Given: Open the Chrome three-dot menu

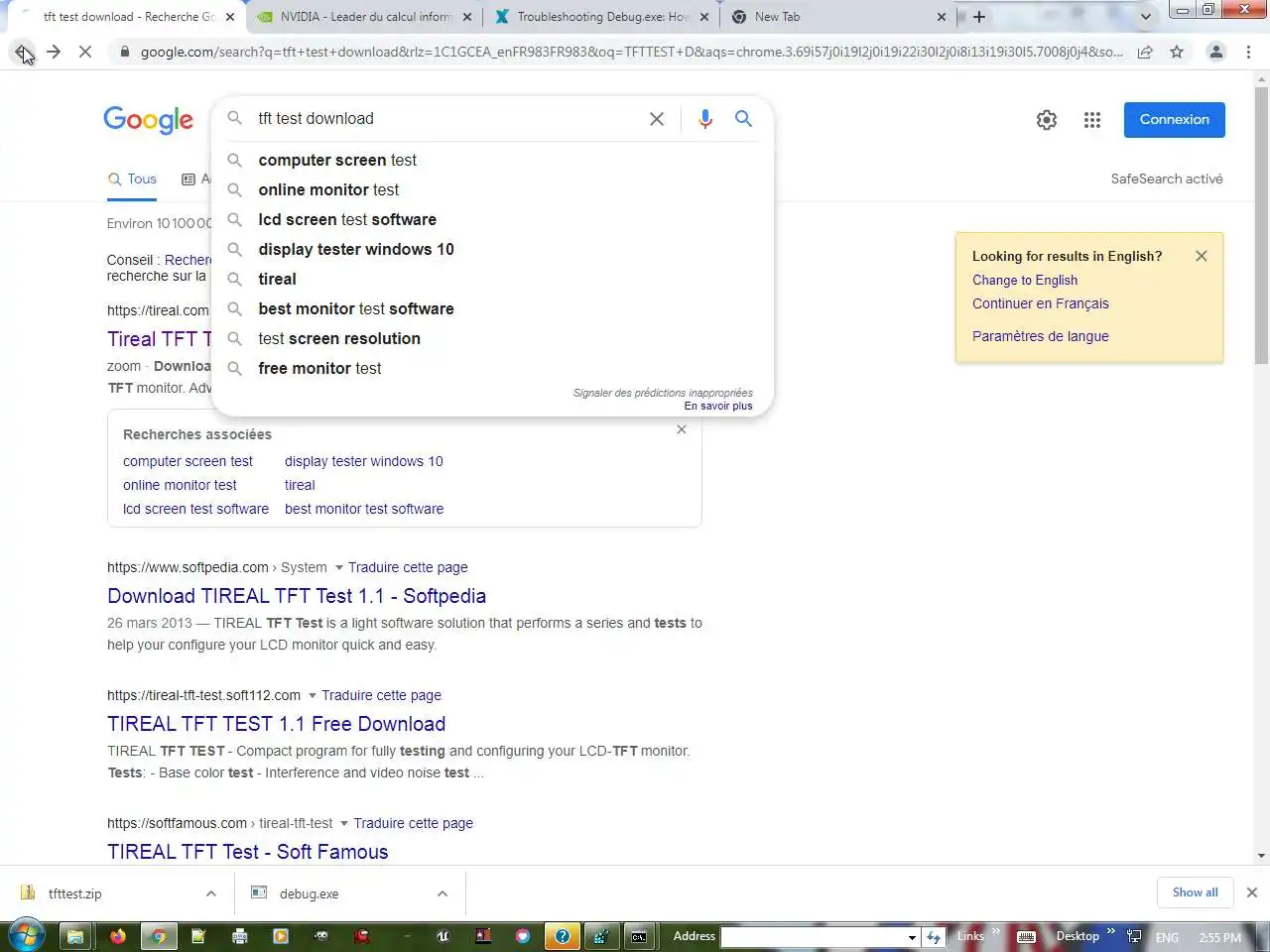Looking at the screenshot, I should pyautogui.click(x=1248, y=52).
